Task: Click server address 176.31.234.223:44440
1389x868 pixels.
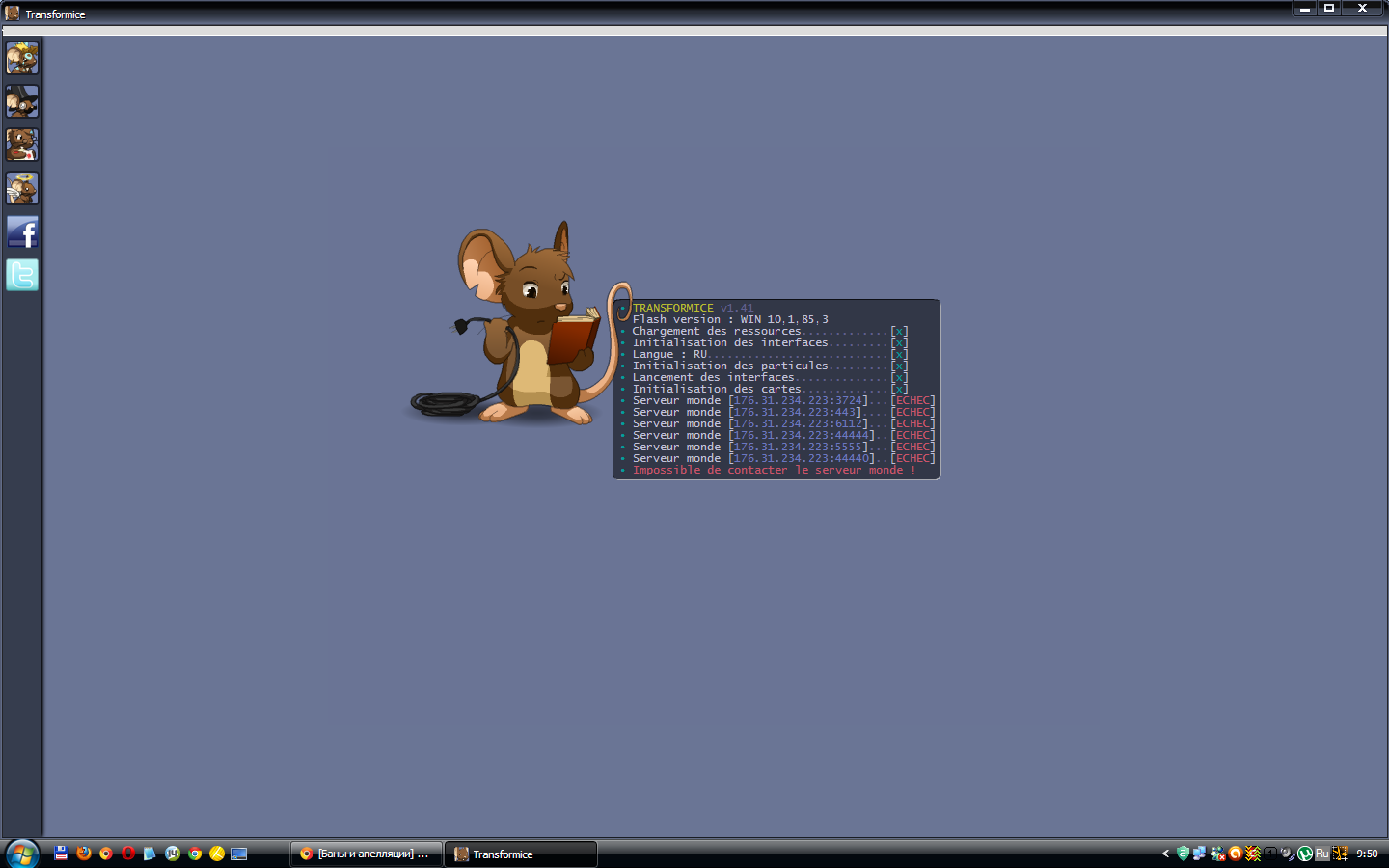Action: tap(802, 458)
